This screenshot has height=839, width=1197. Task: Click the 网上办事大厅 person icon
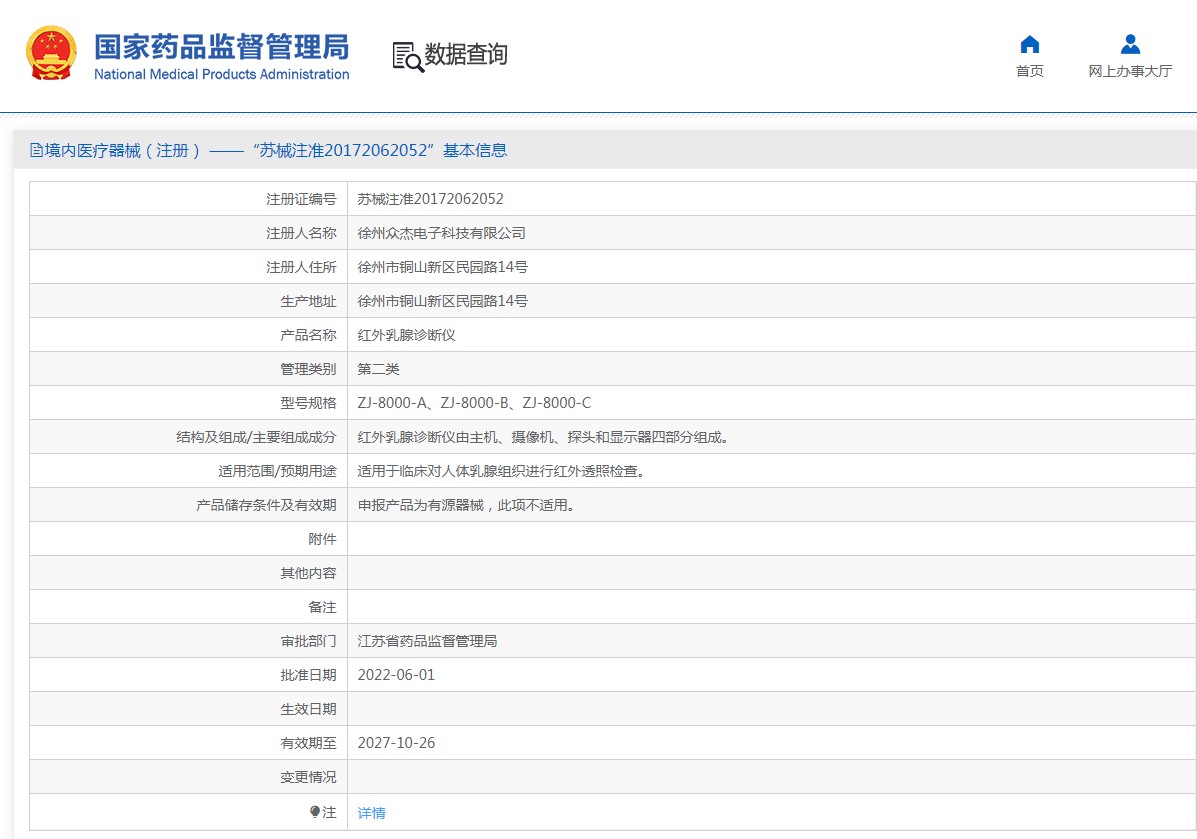click(x=1130, y=45)
